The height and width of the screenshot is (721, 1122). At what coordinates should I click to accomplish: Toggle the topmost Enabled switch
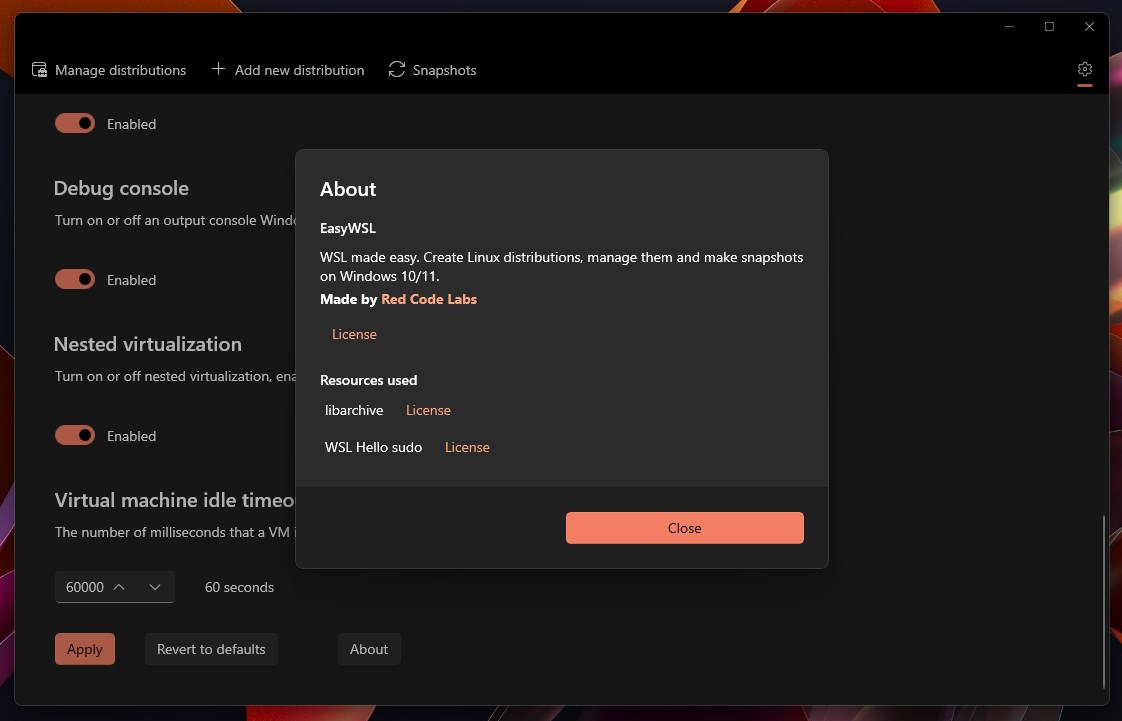pyautogui.click(x=75, y=123)
